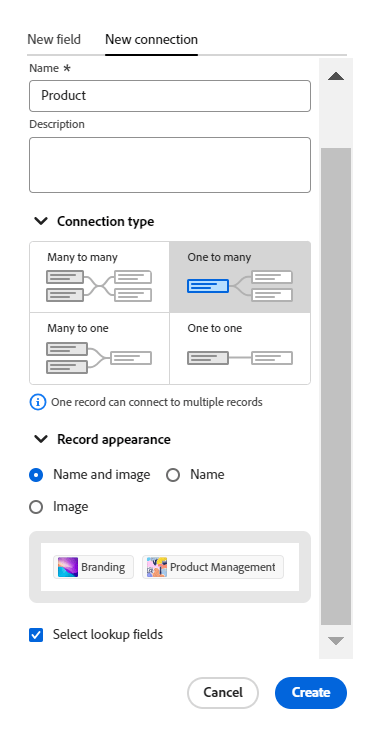Click the Product Management preview thumbnail icon
Screen dimensions: 367x731
(x=157, y=567)
